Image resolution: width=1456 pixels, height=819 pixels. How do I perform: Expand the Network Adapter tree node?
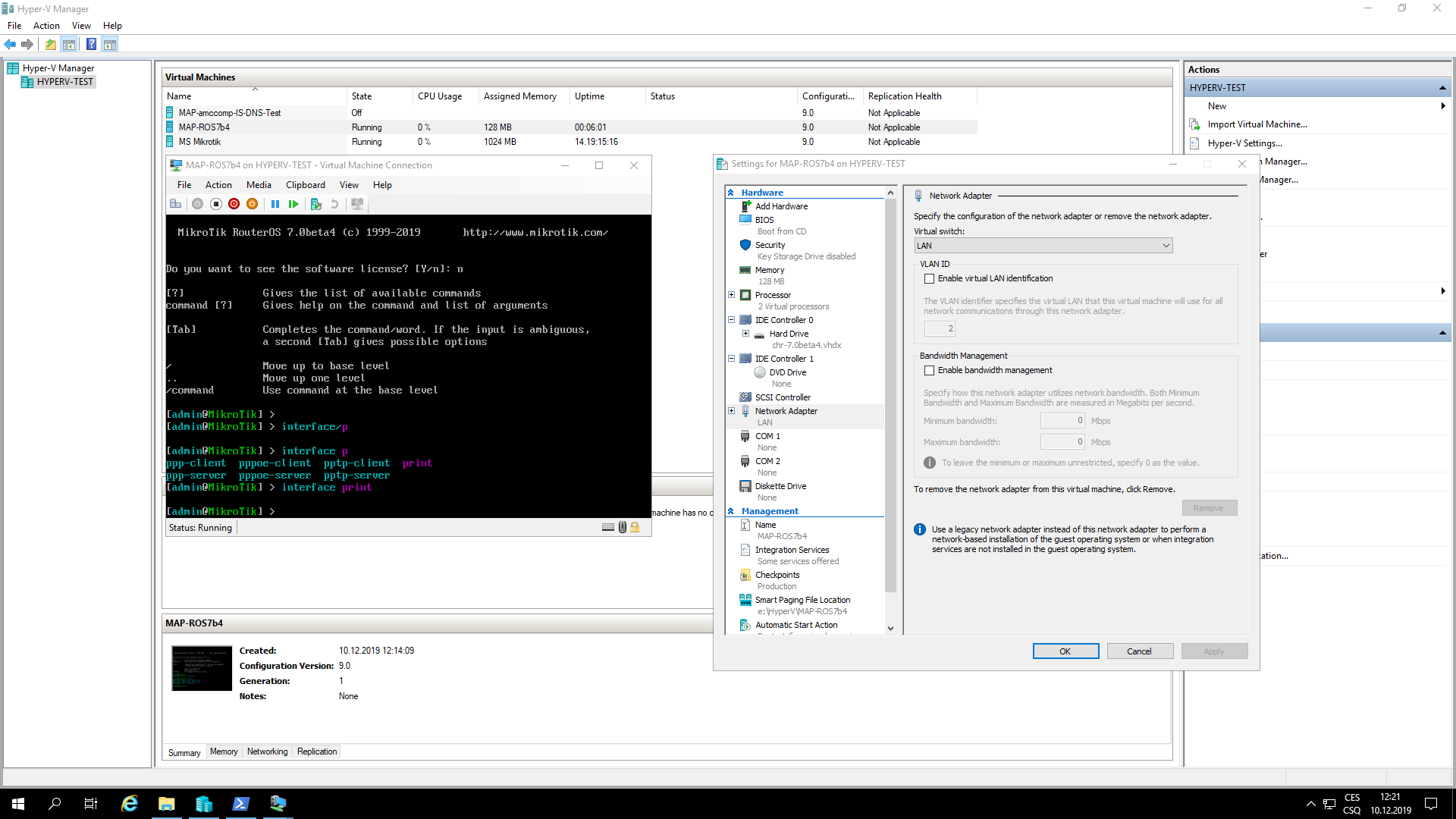coord(732,411)
